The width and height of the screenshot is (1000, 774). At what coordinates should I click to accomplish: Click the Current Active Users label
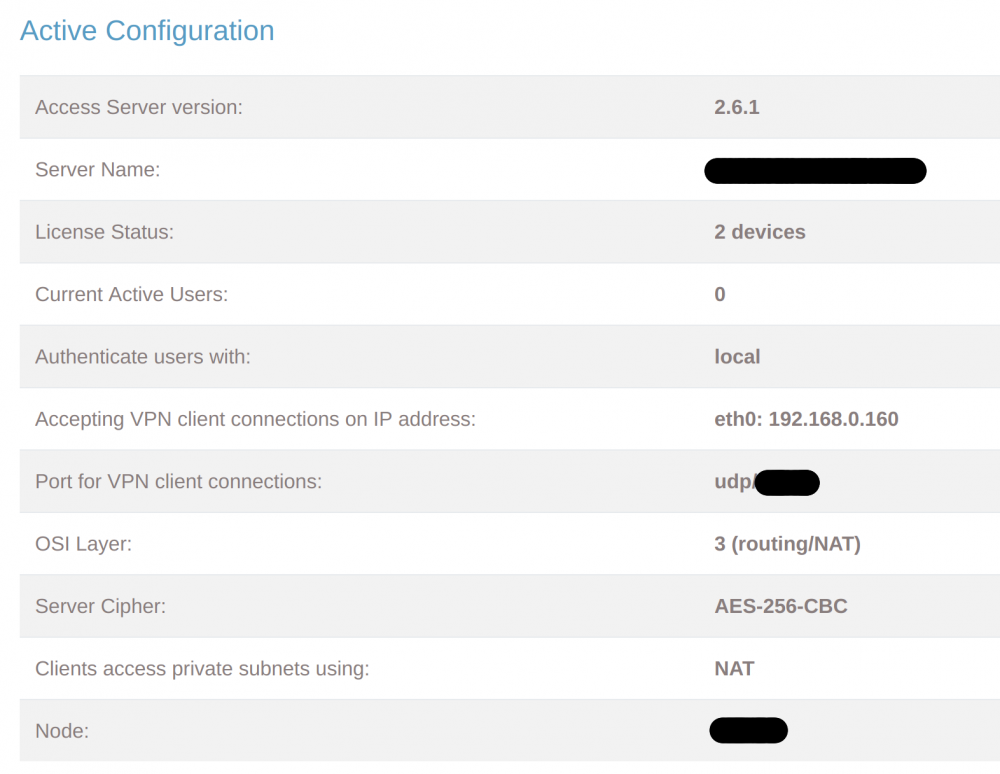[x=131, y=295]
